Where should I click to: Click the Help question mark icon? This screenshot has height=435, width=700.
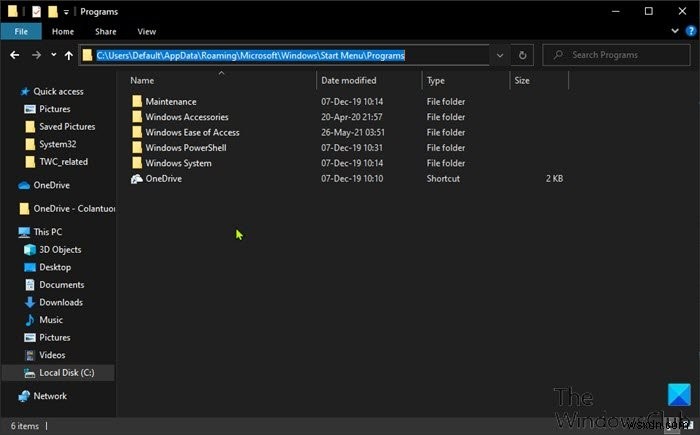[691, 31]
